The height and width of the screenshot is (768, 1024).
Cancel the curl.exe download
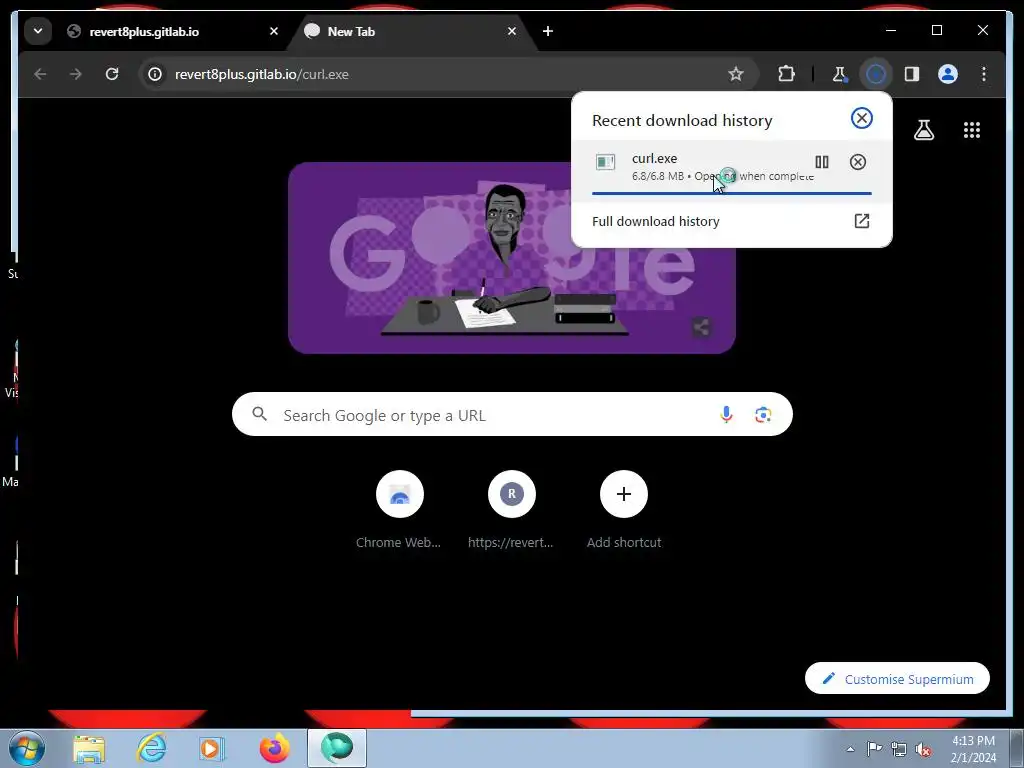pos(857,162)
